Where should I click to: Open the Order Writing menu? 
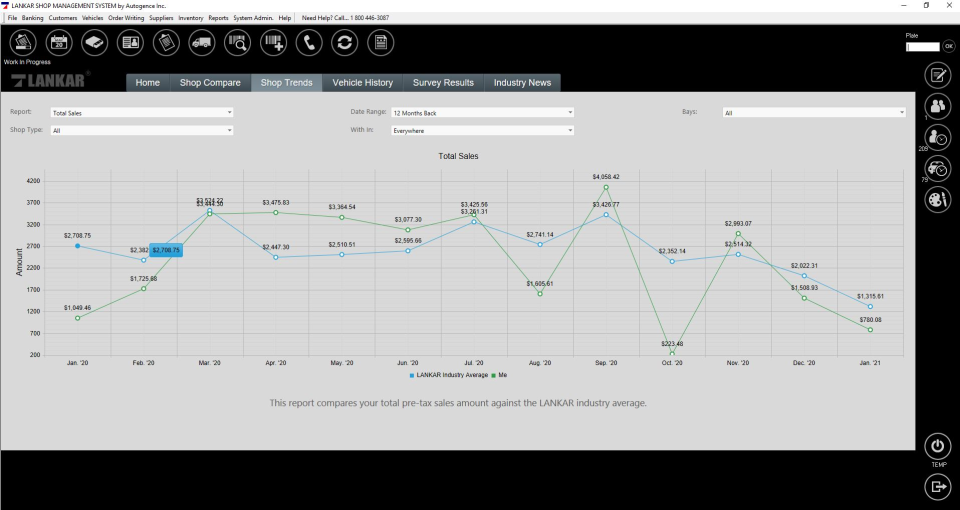(126, 18)
